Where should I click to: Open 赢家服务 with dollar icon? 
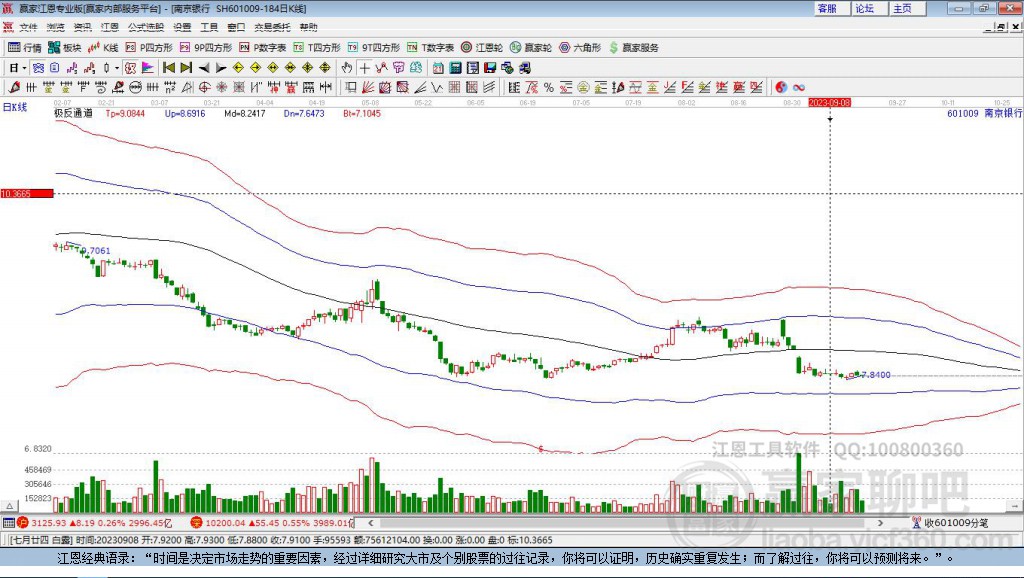coord(633,48)
